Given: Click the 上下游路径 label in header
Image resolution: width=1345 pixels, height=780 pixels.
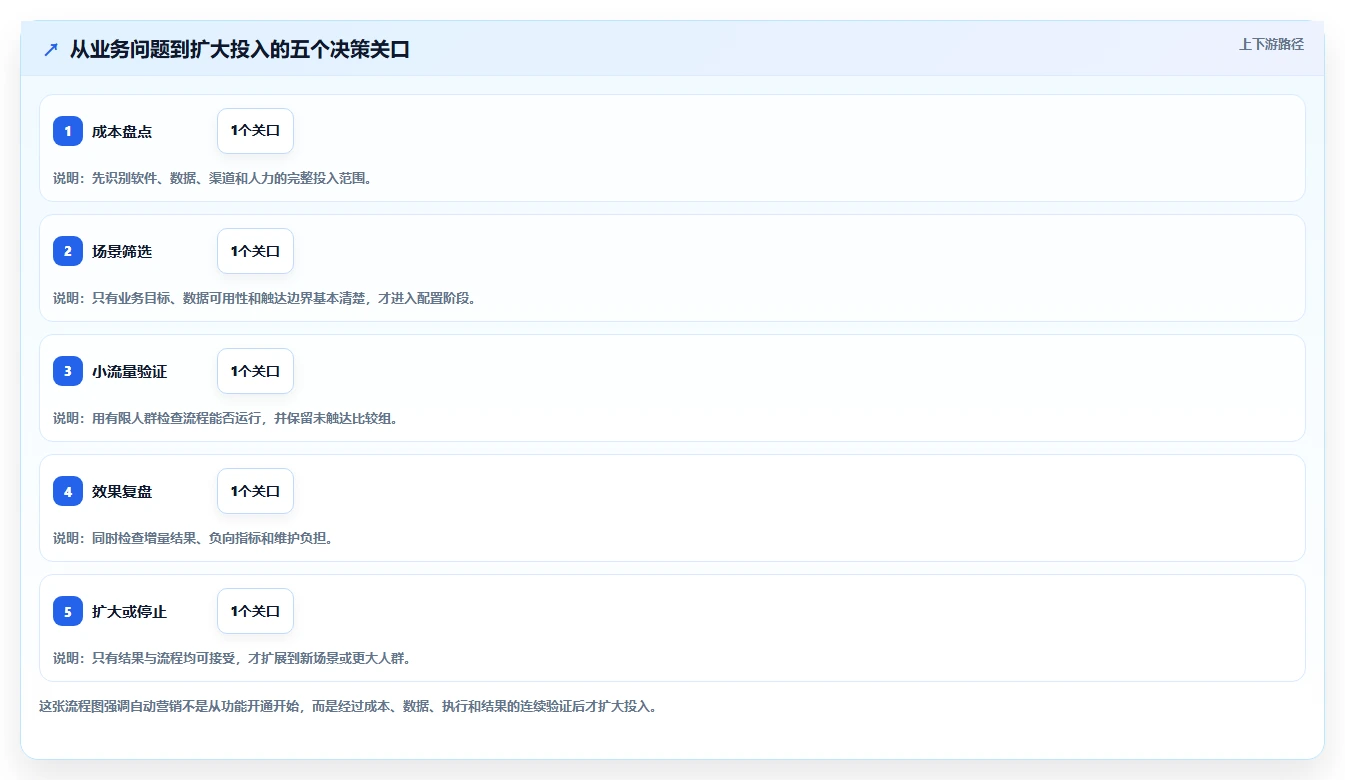Looking at the screenshot, I should tap(1271, 44).
